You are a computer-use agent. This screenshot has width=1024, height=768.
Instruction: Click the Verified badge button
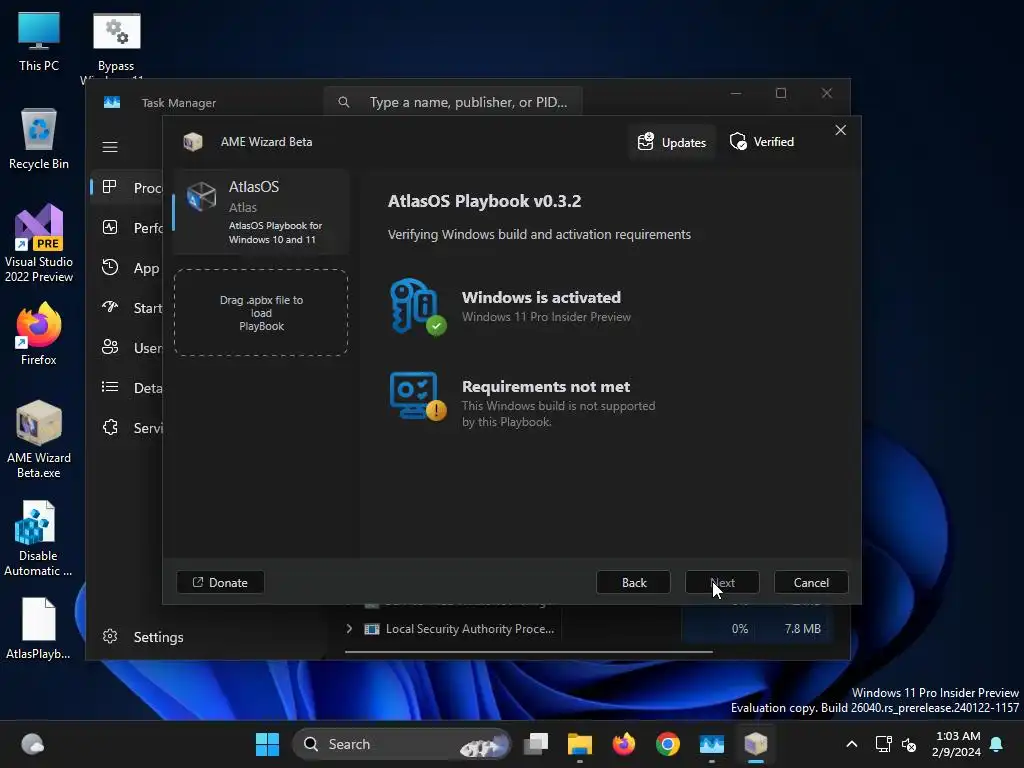(762, 142)
